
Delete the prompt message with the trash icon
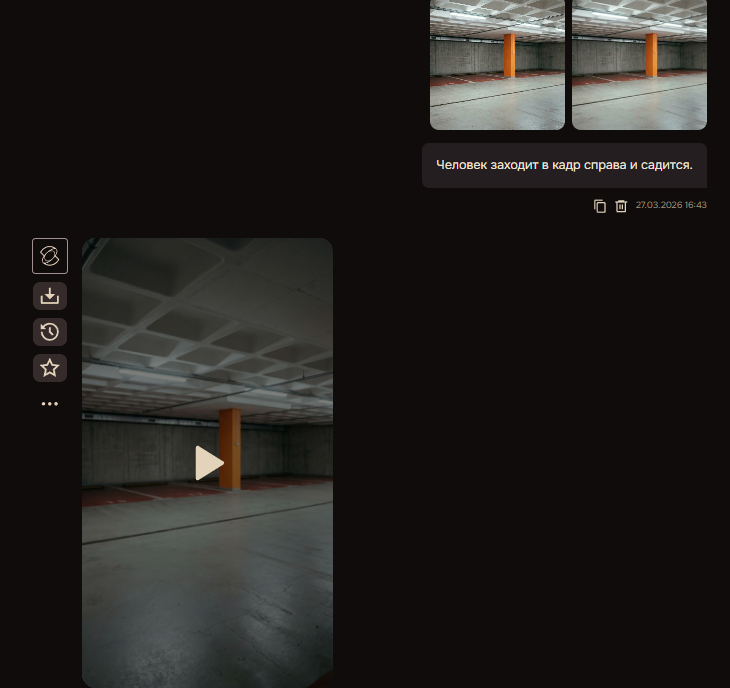[x=621, y=206]
